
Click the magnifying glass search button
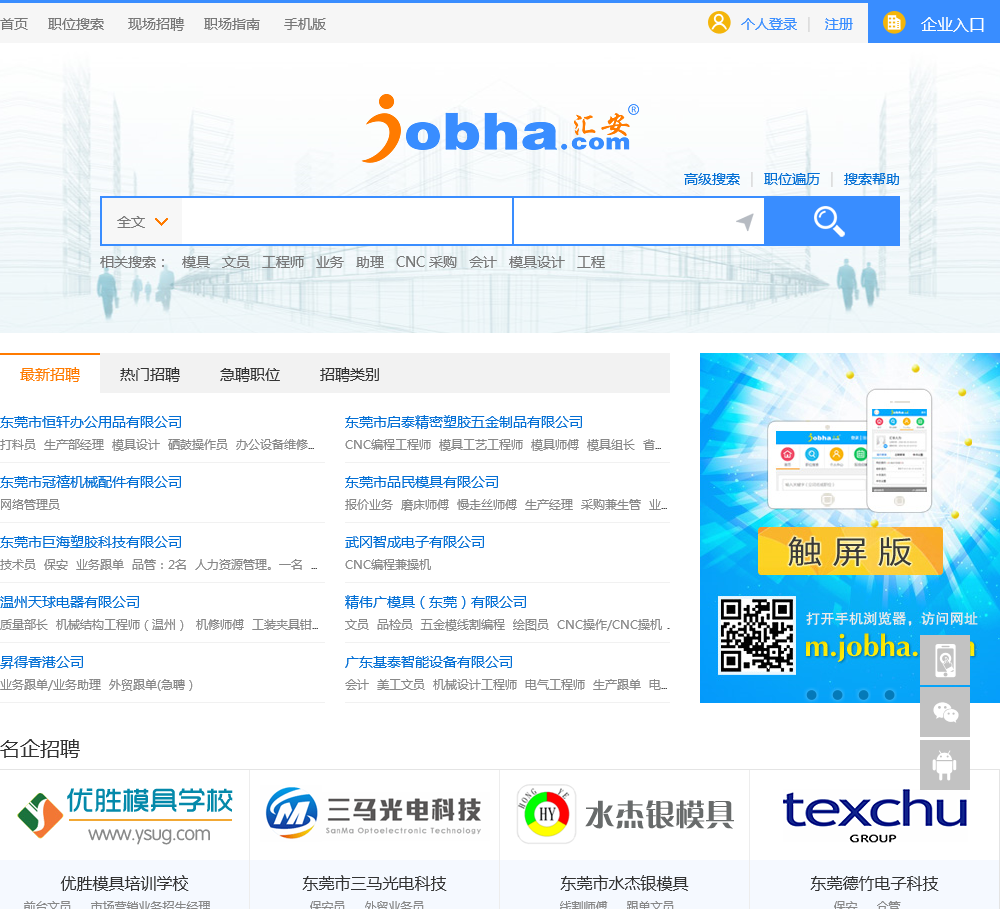pos(832,221)
